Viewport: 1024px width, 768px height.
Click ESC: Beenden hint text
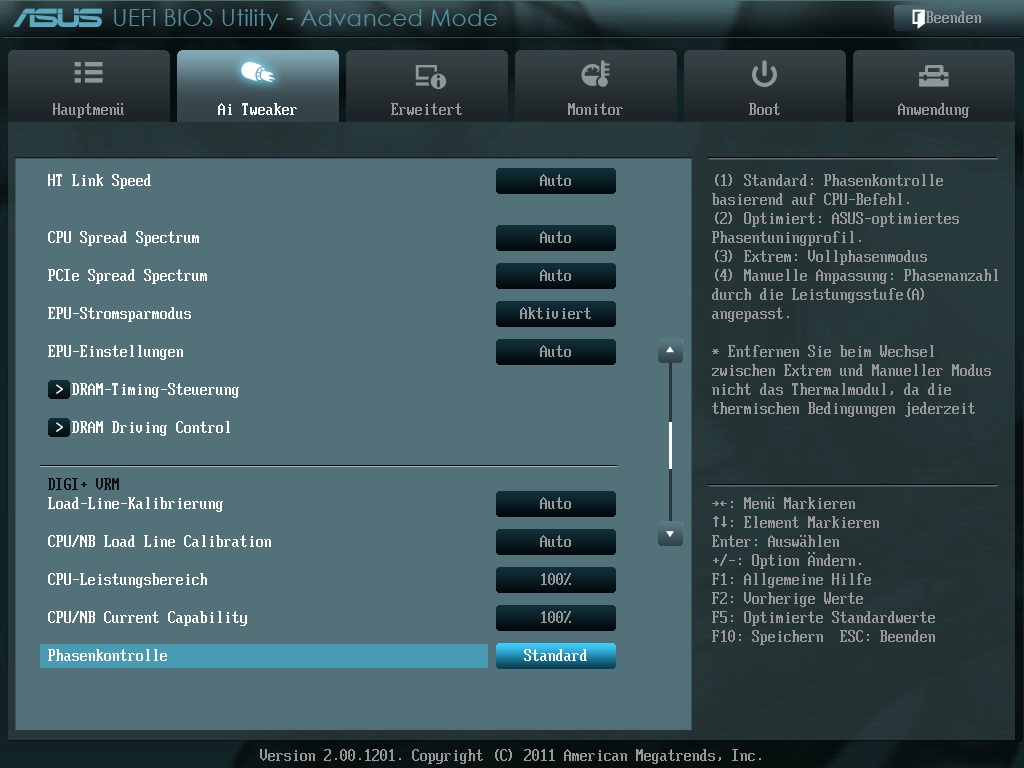point(888,637)
